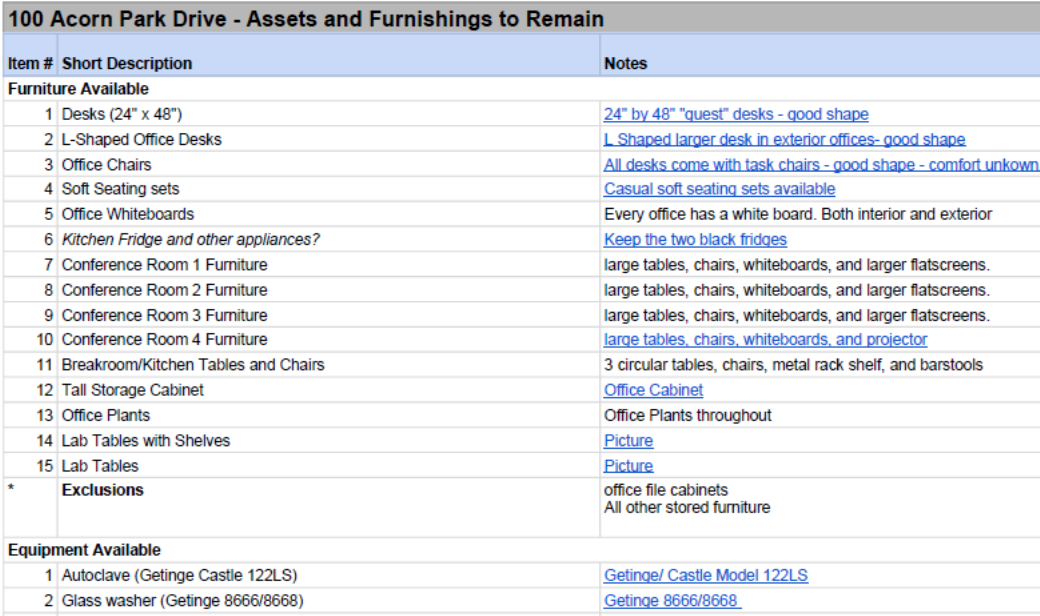
Task: Select the Equipment Available section heading
Action: [x=84, y=550]
